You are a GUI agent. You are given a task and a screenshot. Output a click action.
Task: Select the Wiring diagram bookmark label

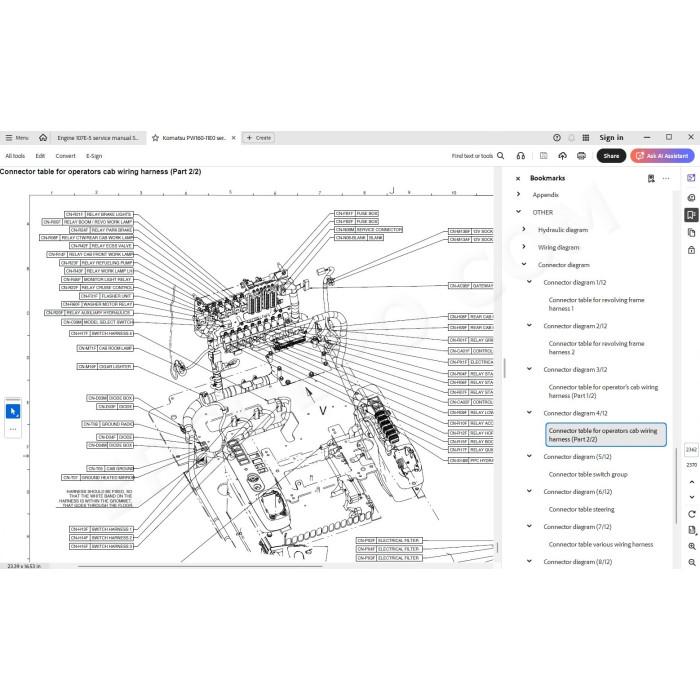pyautogui.click(x=558, y=247)
